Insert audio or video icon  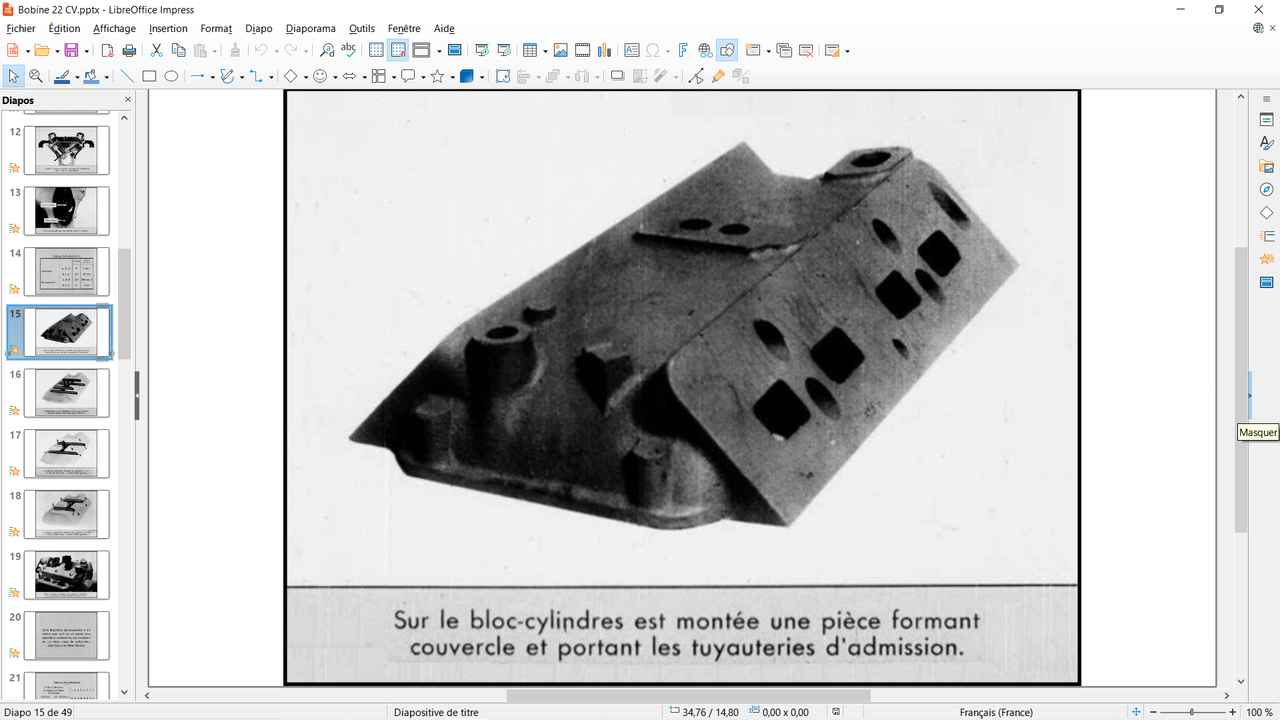[582, 50]
